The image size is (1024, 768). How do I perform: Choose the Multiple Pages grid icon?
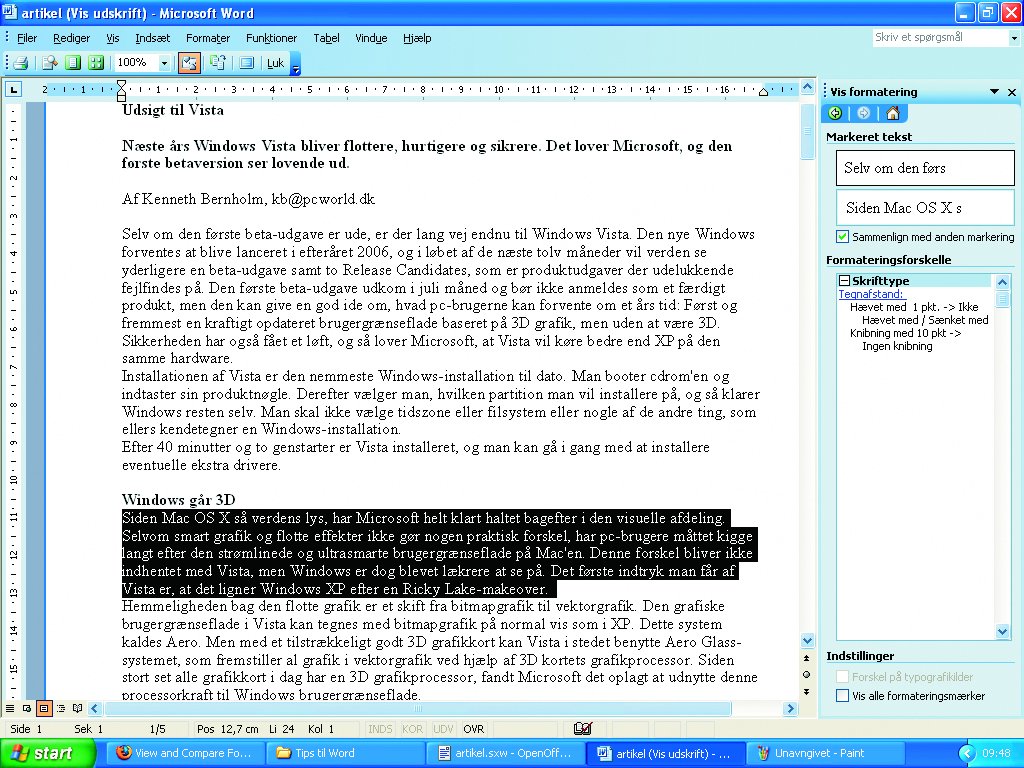pos(96,63)
